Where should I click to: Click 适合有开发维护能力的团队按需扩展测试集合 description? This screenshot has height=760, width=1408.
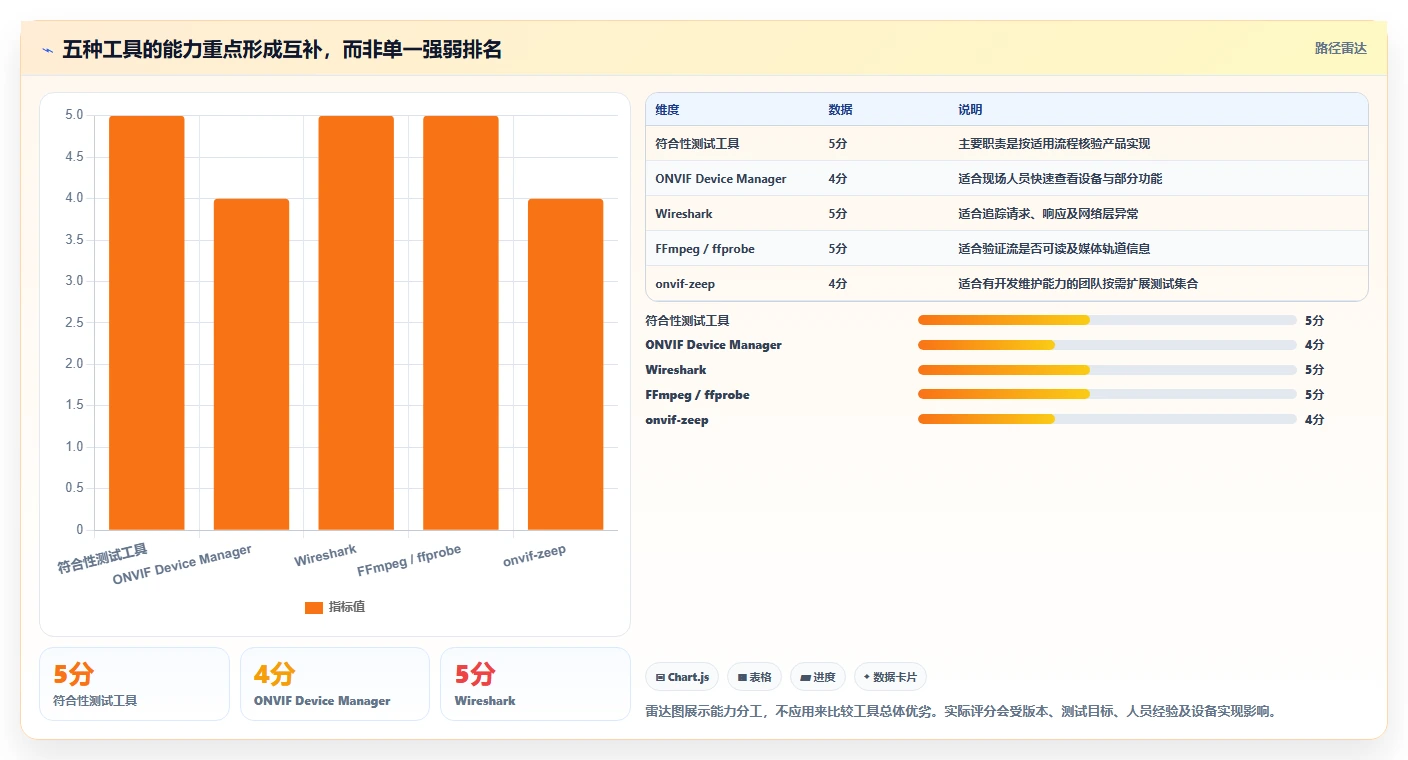pos(1078,284)
